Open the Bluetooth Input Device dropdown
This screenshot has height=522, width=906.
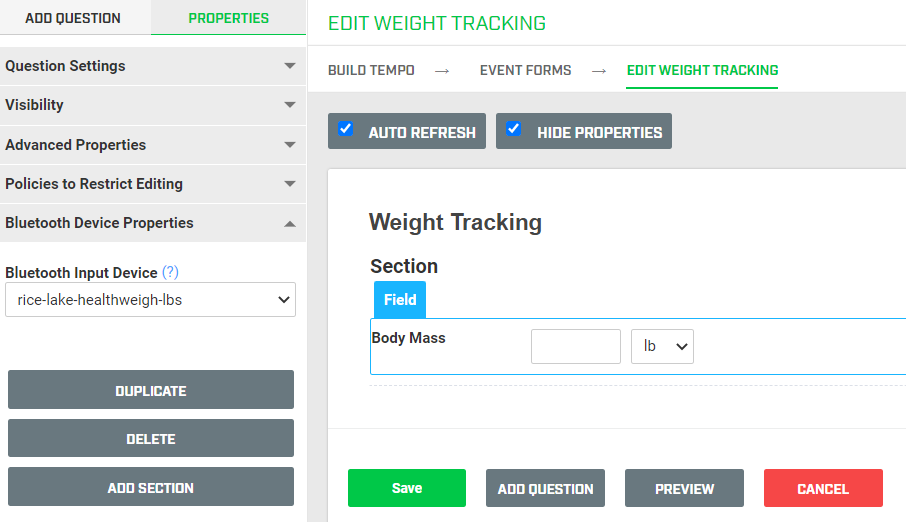[x=150, y=299]
